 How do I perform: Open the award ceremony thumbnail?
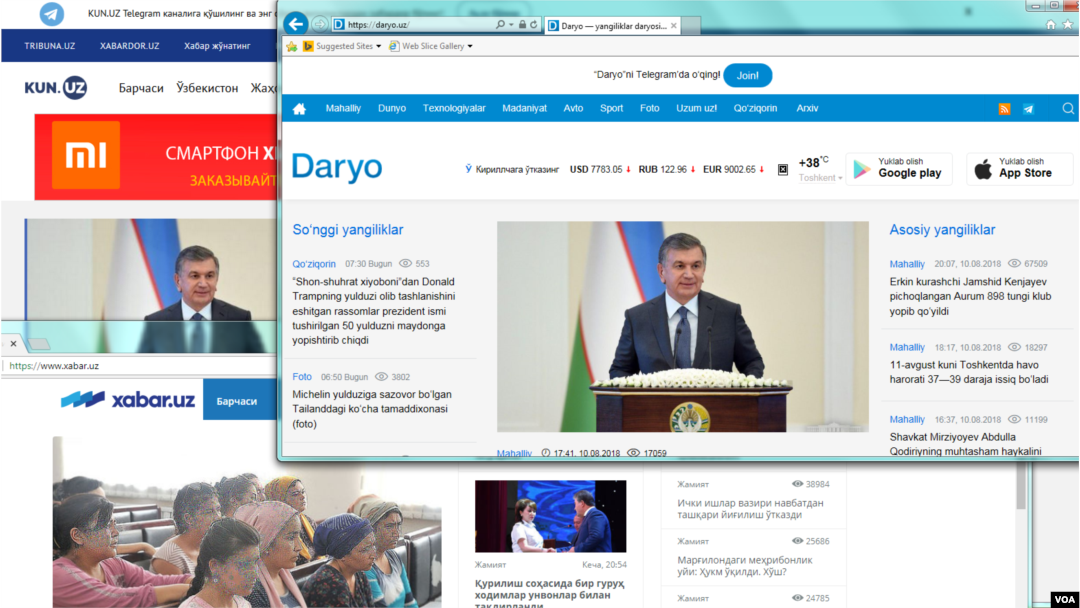coord(550,516)
